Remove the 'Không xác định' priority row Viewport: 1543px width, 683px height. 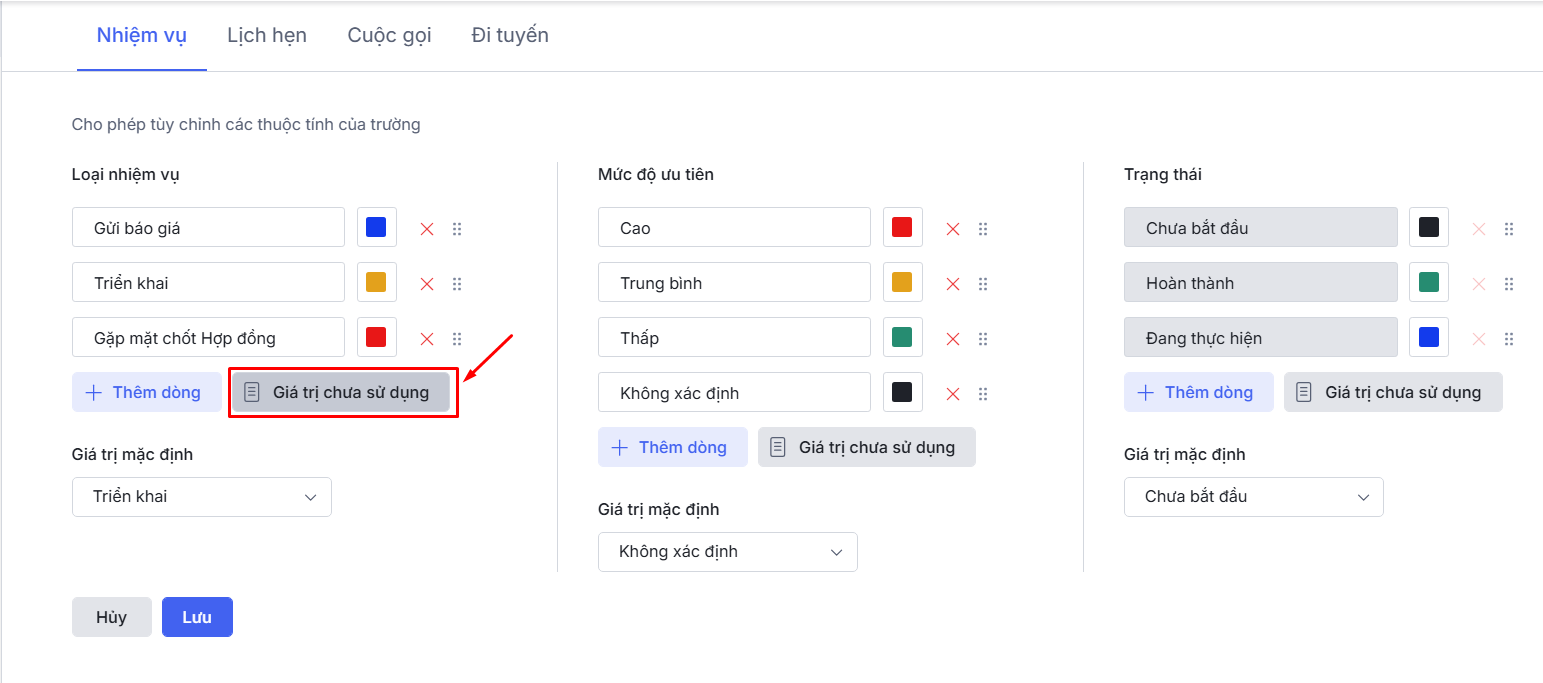tap(953, 394)
